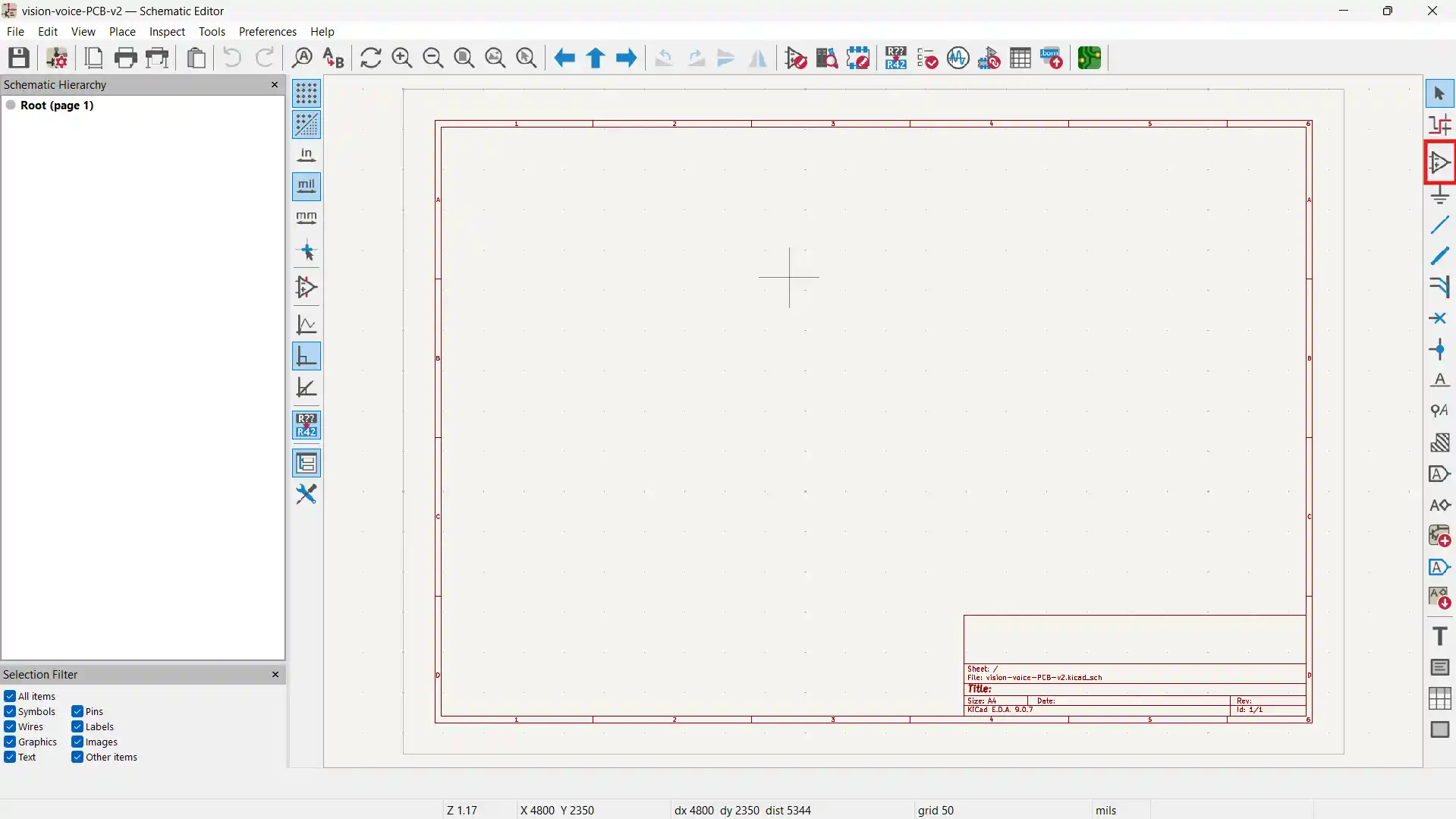Viewport: 1456px width, 819px height.
Task: Select the Place Text tool
Action: coord(1439,636)
